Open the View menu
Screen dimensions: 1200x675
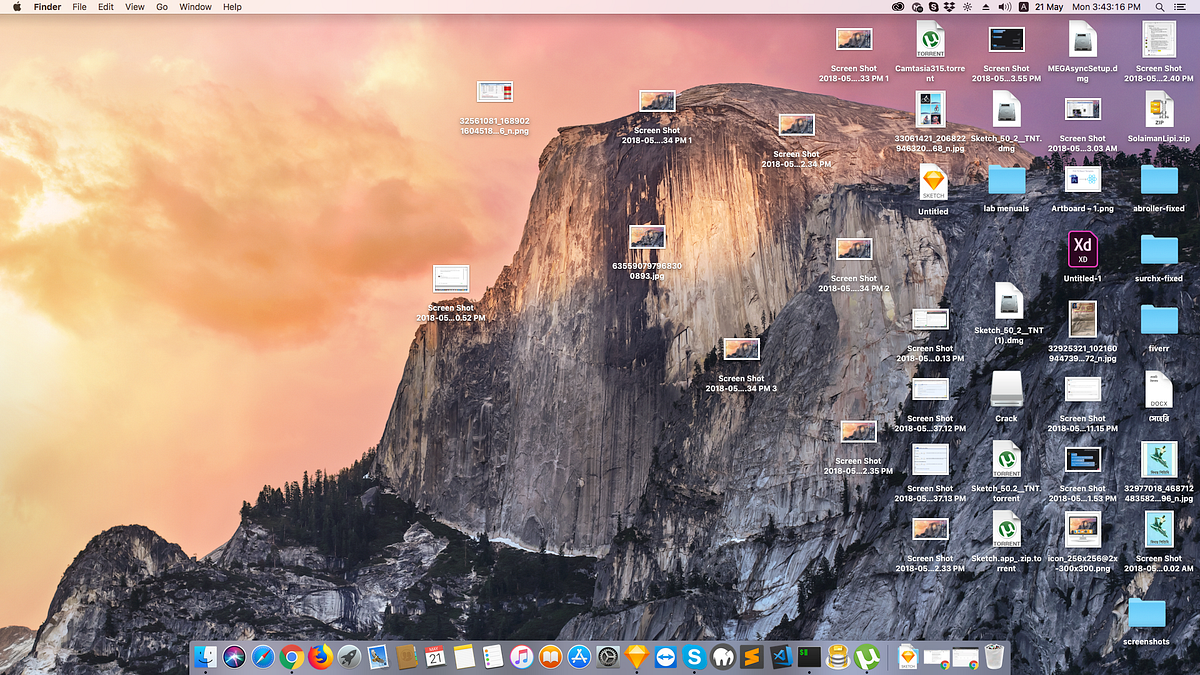[x=135, y=7]
